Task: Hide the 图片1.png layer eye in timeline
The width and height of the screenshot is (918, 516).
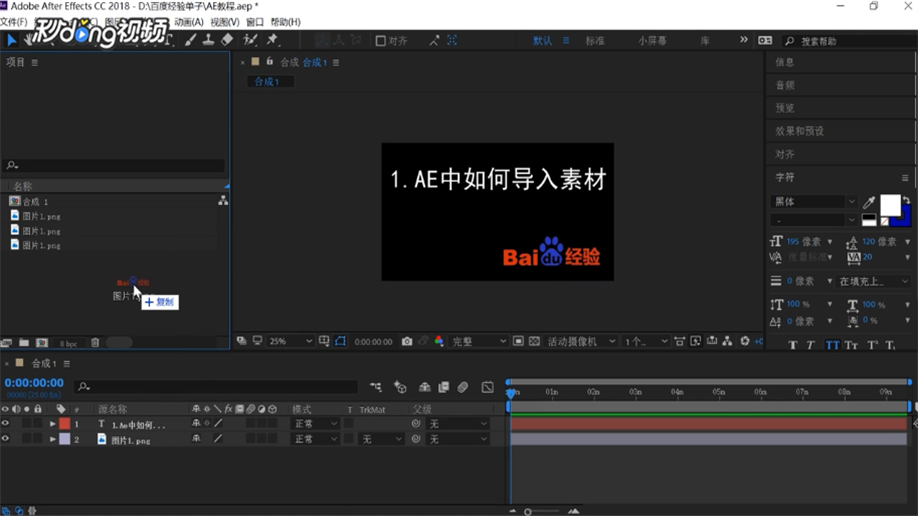Action: click(x=5, y=439)
